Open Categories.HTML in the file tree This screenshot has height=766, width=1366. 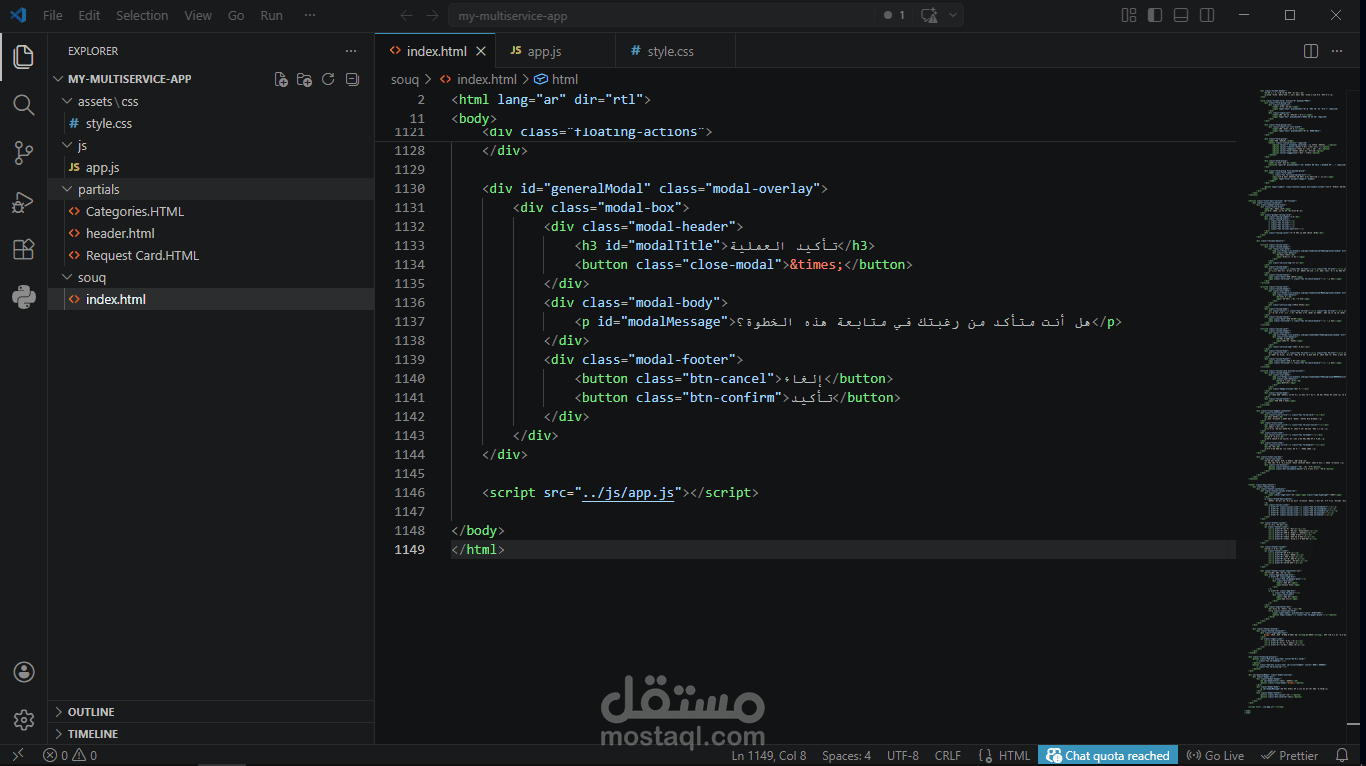(x=134, y=211)
